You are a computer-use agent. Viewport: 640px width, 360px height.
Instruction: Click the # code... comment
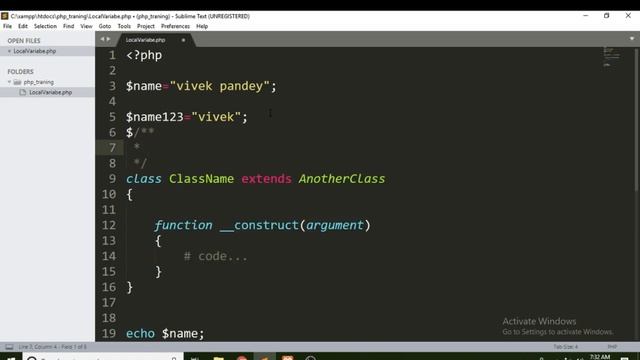point(216,256)
